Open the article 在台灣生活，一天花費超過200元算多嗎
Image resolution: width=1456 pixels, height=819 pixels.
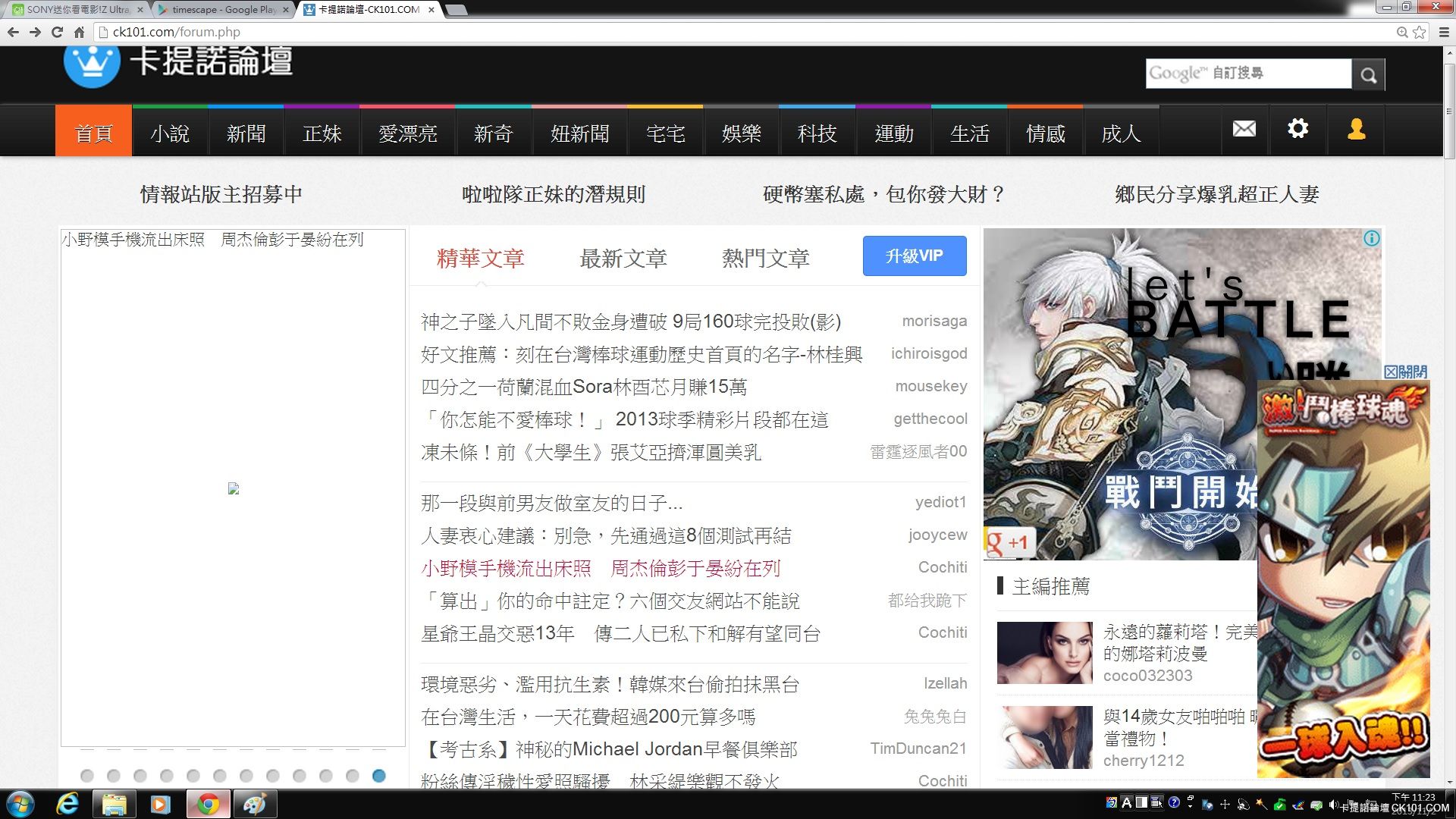tap(588, 717)
